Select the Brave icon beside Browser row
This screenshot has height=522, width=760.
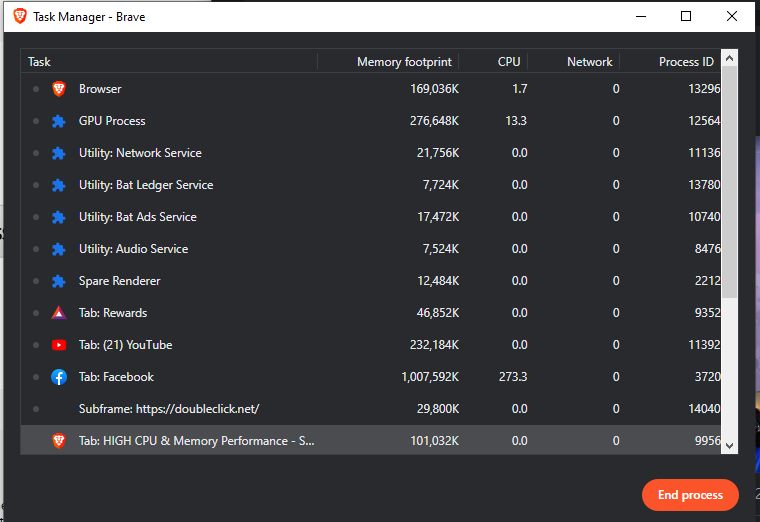(59, 89)
